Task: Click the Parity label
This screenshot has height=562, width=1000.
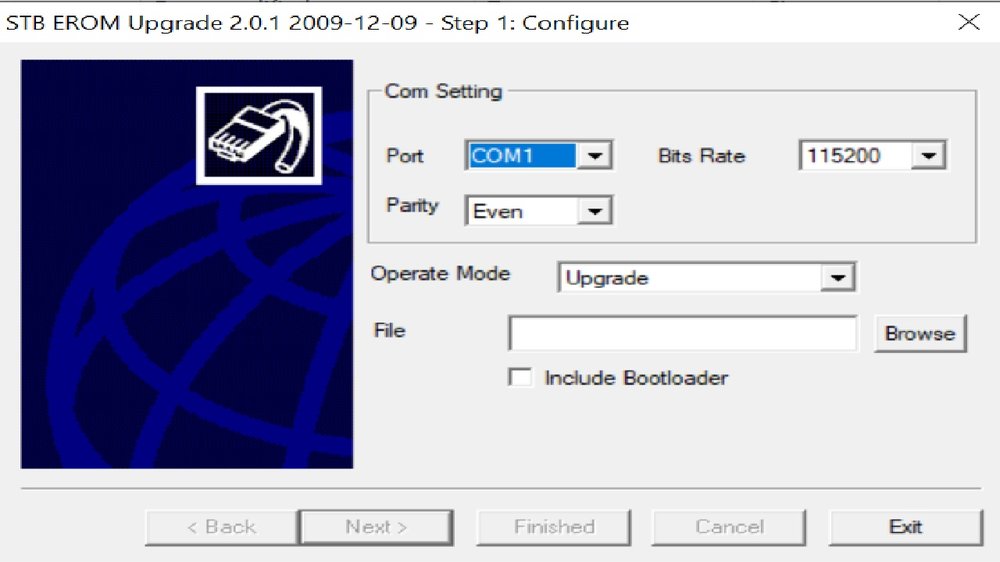Action: 413,205
